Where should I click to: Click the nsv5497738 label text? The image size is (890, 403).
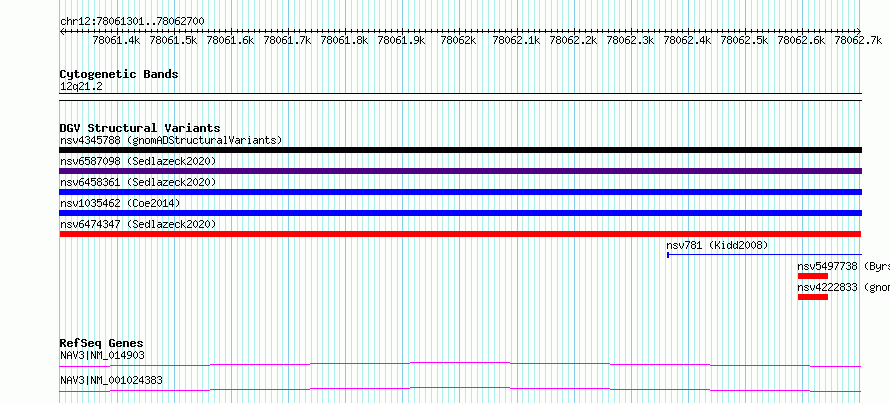[828, 266]
